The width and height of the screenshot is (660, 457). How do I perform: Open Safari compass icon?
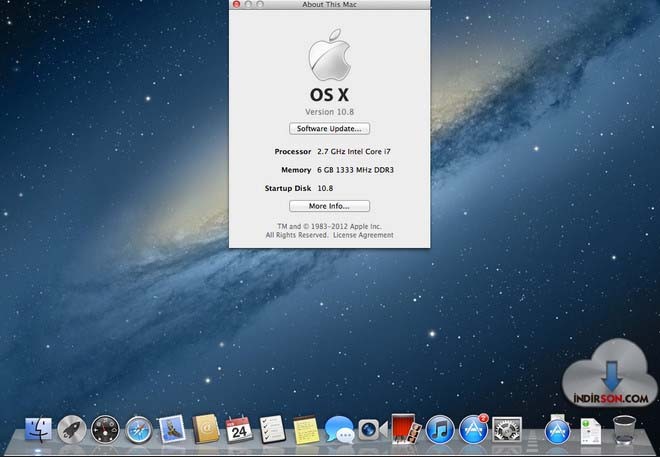pyautogui.click(x=138, y=430)
